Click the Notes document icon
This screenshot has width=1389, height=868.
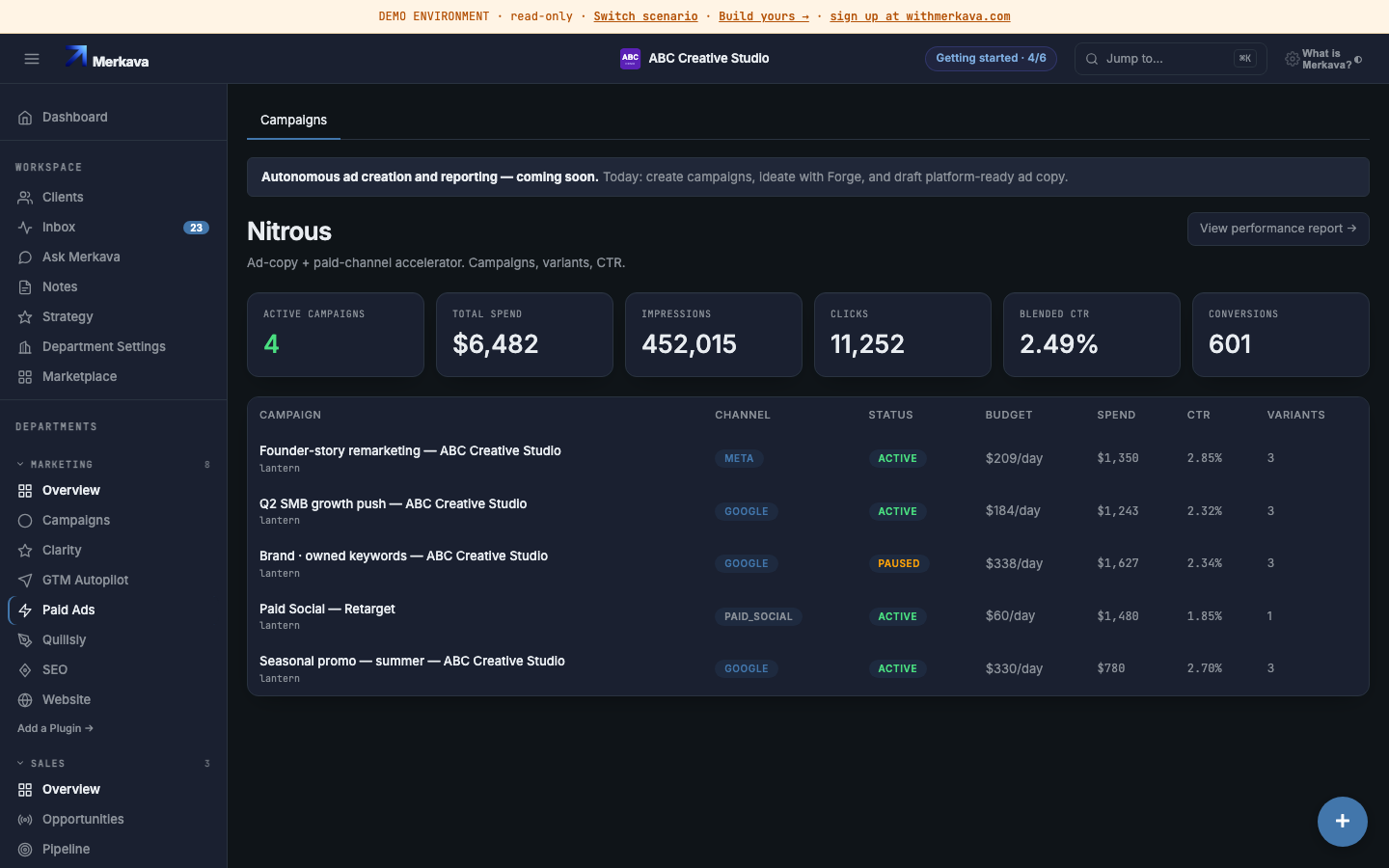pos(25,287)
